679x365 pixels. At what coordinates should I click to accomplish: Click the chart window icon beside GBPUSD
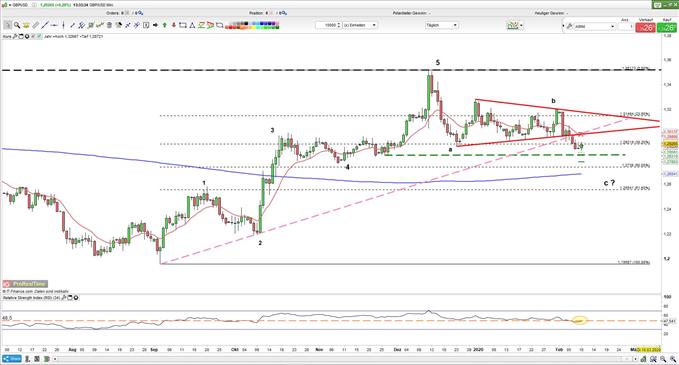5,5
